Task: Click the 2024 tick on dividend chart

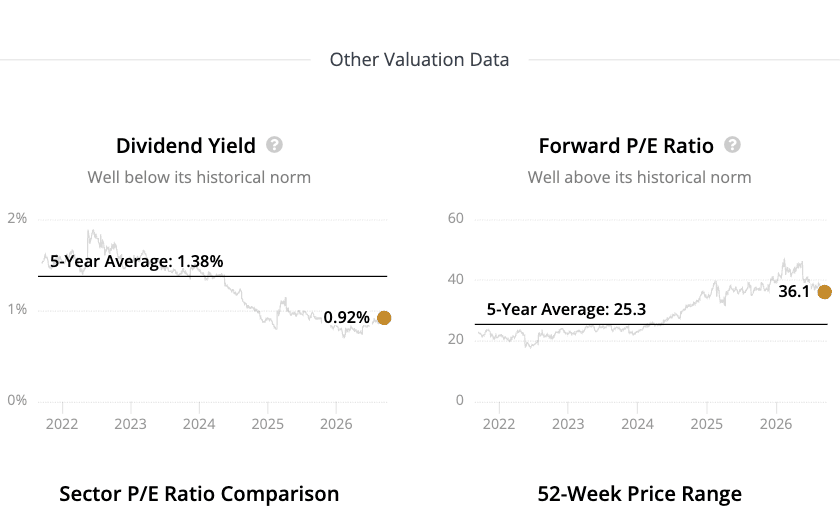Action: click(x=199, y=424)
